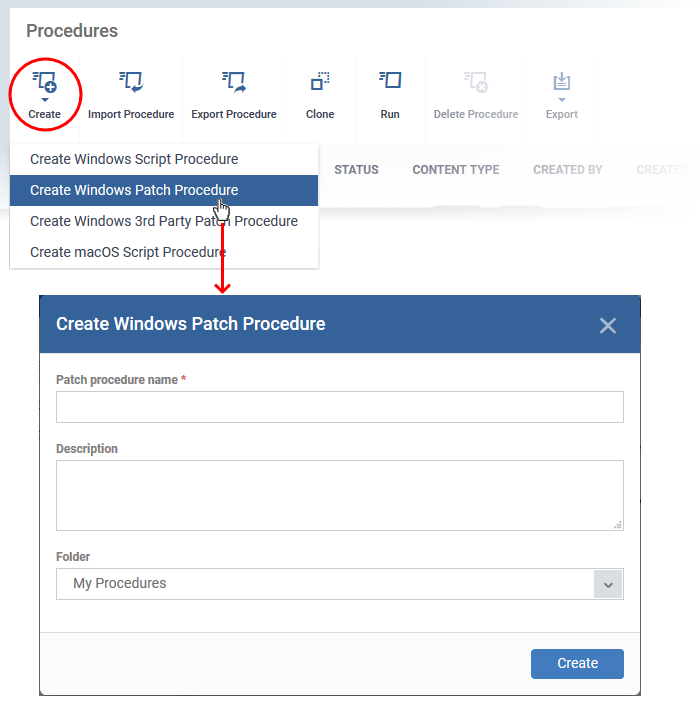The width and height of the screenshot is (700, 701).
Task: Click the Delete Procedure icon
Action: pos(476,82)
